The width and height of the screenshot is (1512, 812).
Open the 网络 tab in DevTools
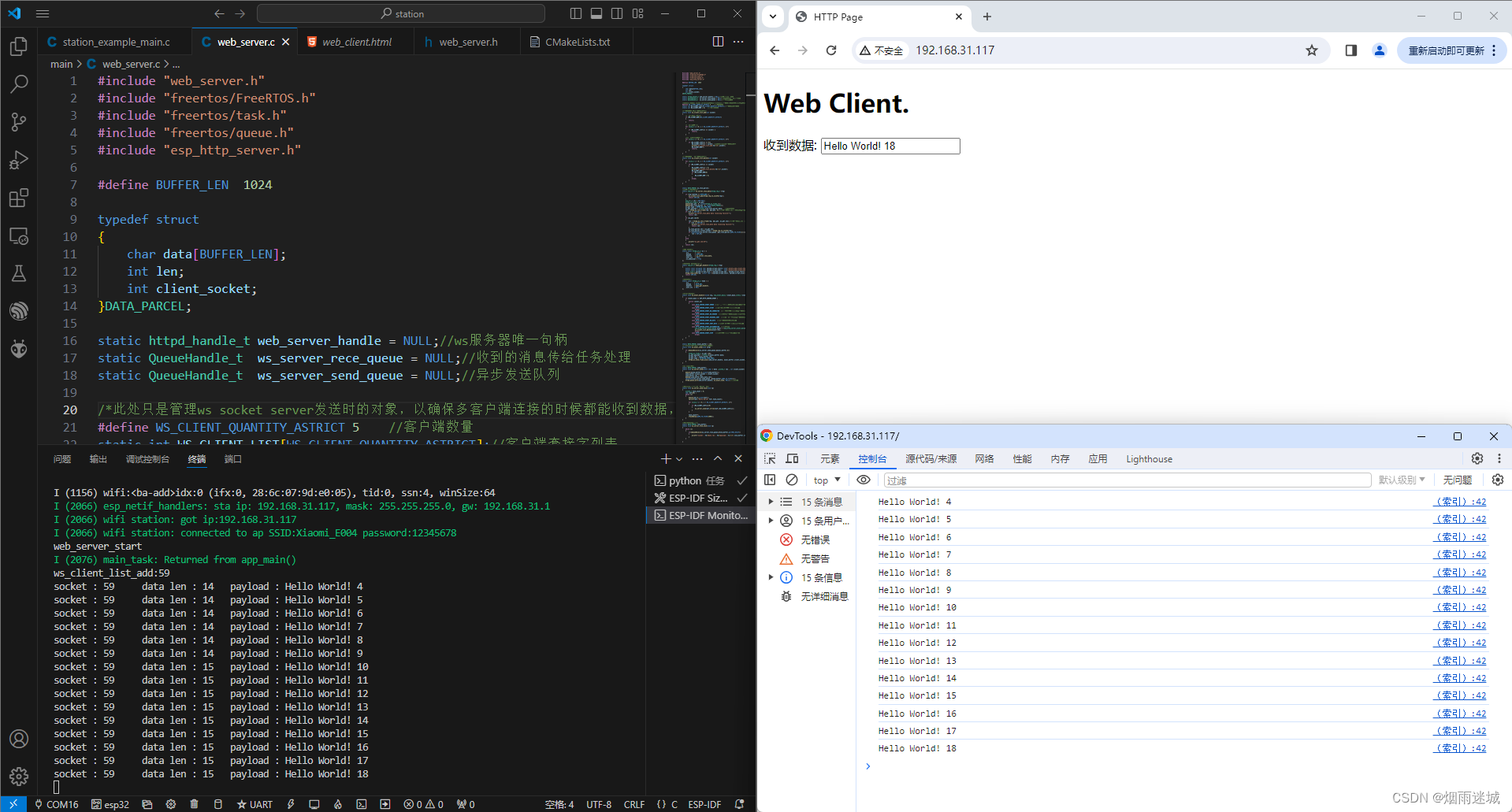pyautogui.click(x=984, y=458)
